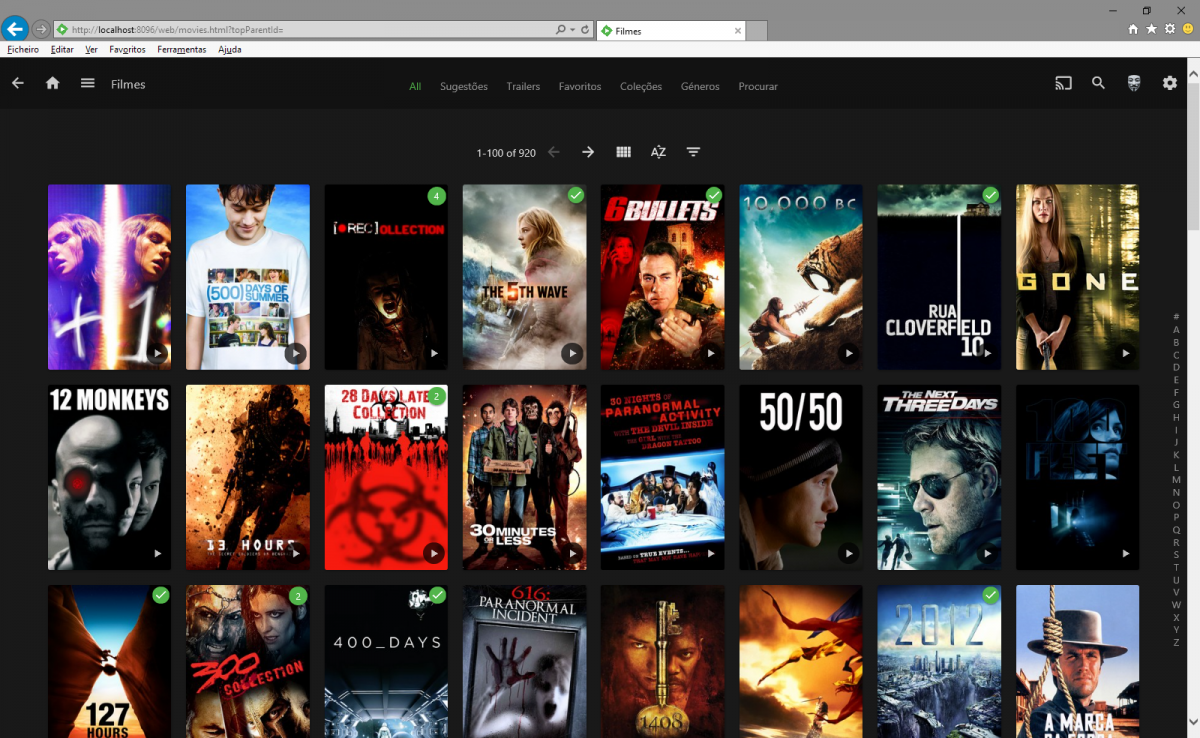Image resolution: width=1200 pixels, height=738 pixels.
Task: Open the Géneros tab
Action: point(700,86)
